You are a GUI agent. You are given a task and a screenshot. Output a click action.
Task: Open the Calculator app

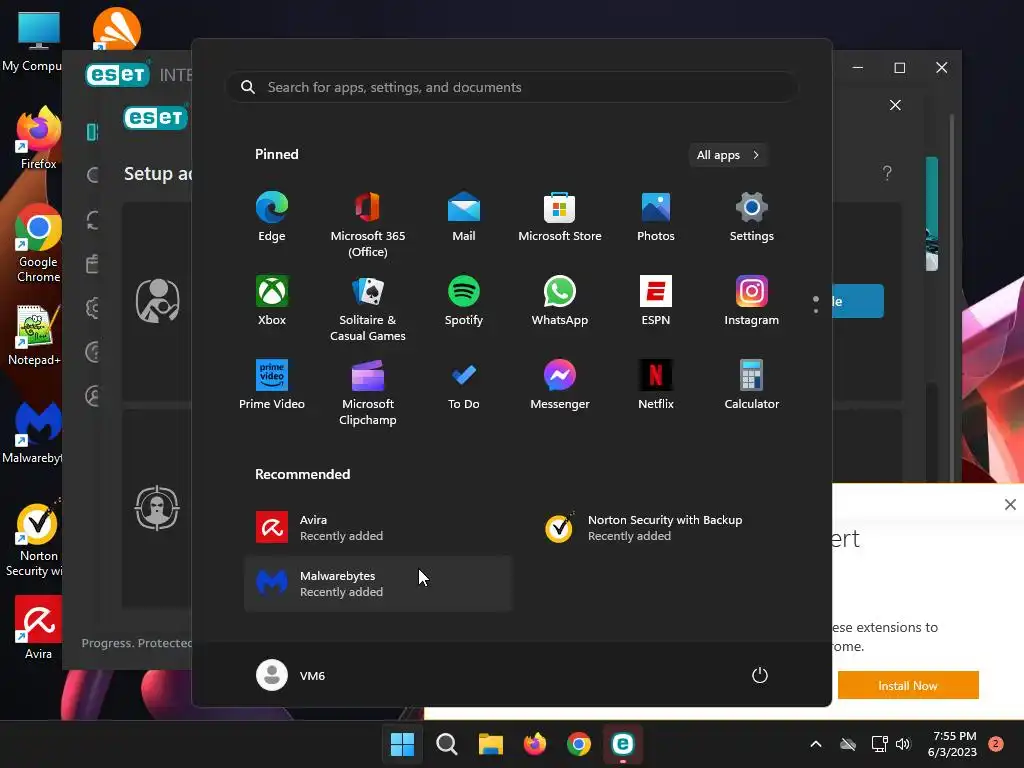pyautogui.click(x=752, y=385)
